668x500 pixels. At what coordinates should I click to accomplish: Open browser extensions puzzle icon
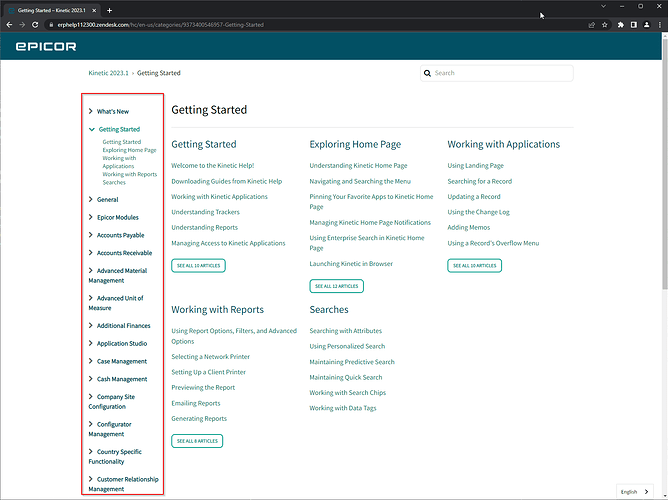[621, 25]
